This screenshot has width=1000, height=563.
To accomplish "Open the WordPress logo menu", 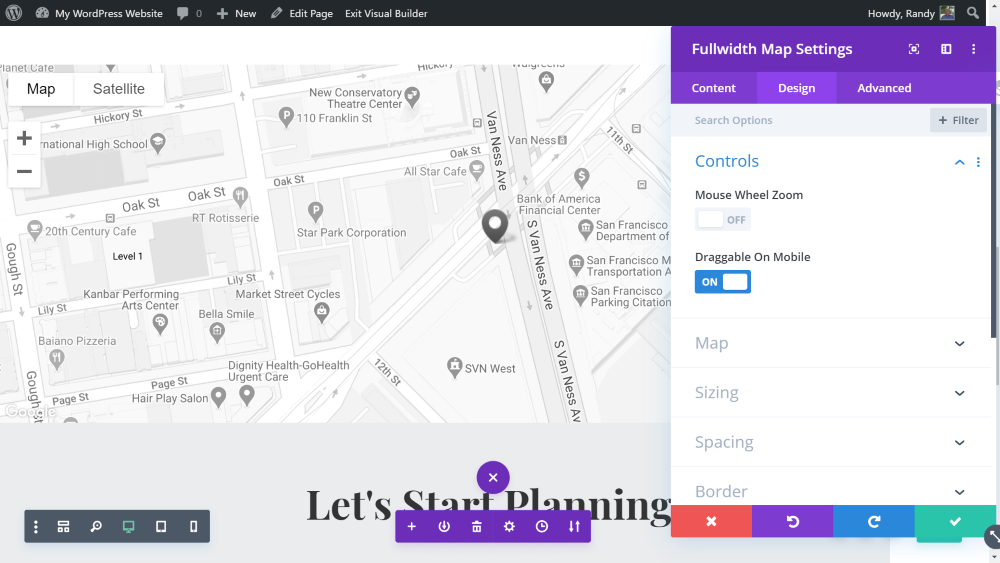I will click(x=14, y=13).
